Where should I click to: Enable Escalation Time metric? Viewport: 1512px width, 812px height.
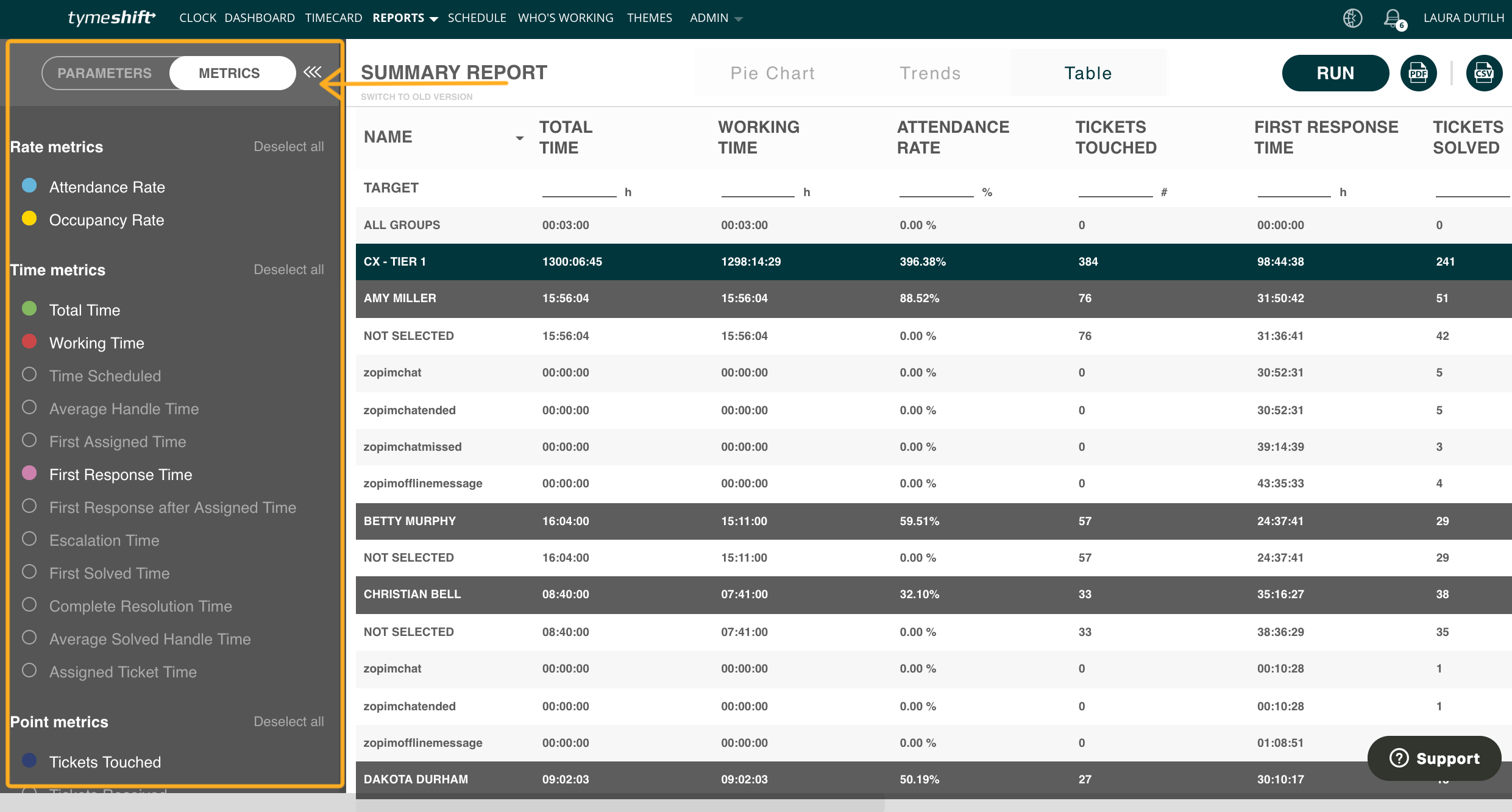click(x=90, y=540)
